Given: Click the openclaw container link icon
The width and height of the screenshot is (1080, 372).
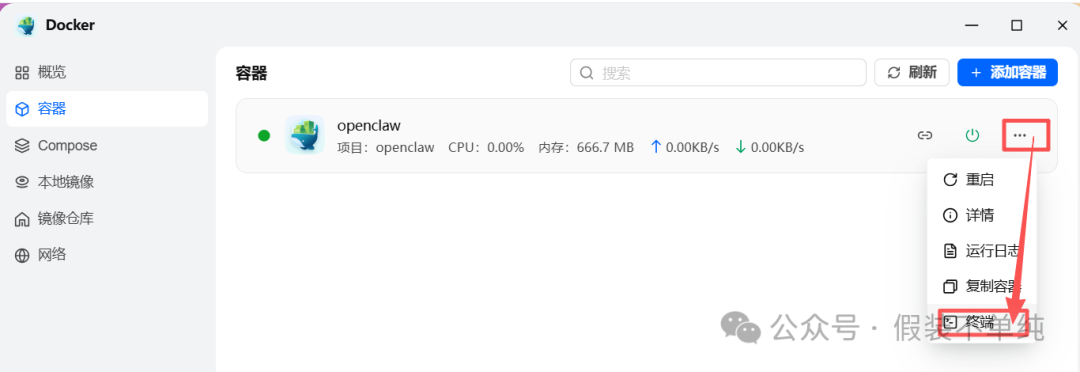Looking at the screenshot, I should click(924, 135).
